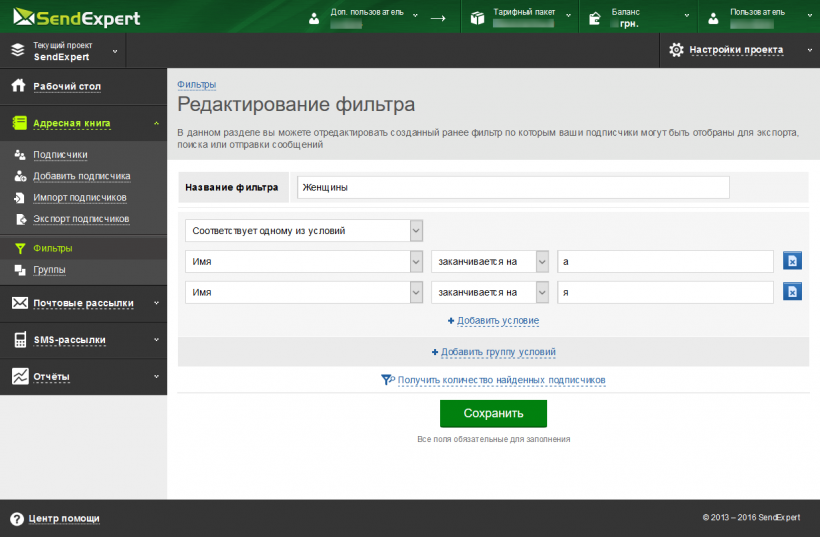Click the Подписчики people icon
The image size is (820, 537).
tap(20, 154)
